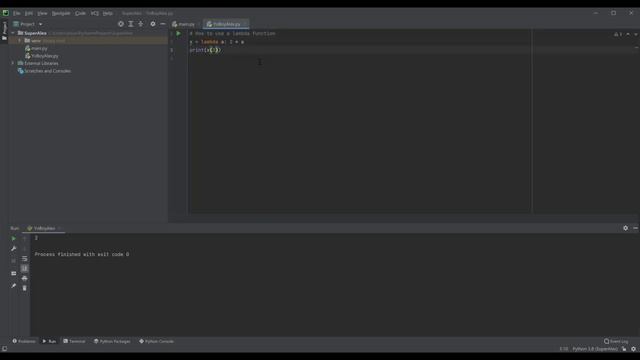Rerun the script with the green arrow in the Run panel
This screenshot has height=360, width=640.
tap(13, 238)
